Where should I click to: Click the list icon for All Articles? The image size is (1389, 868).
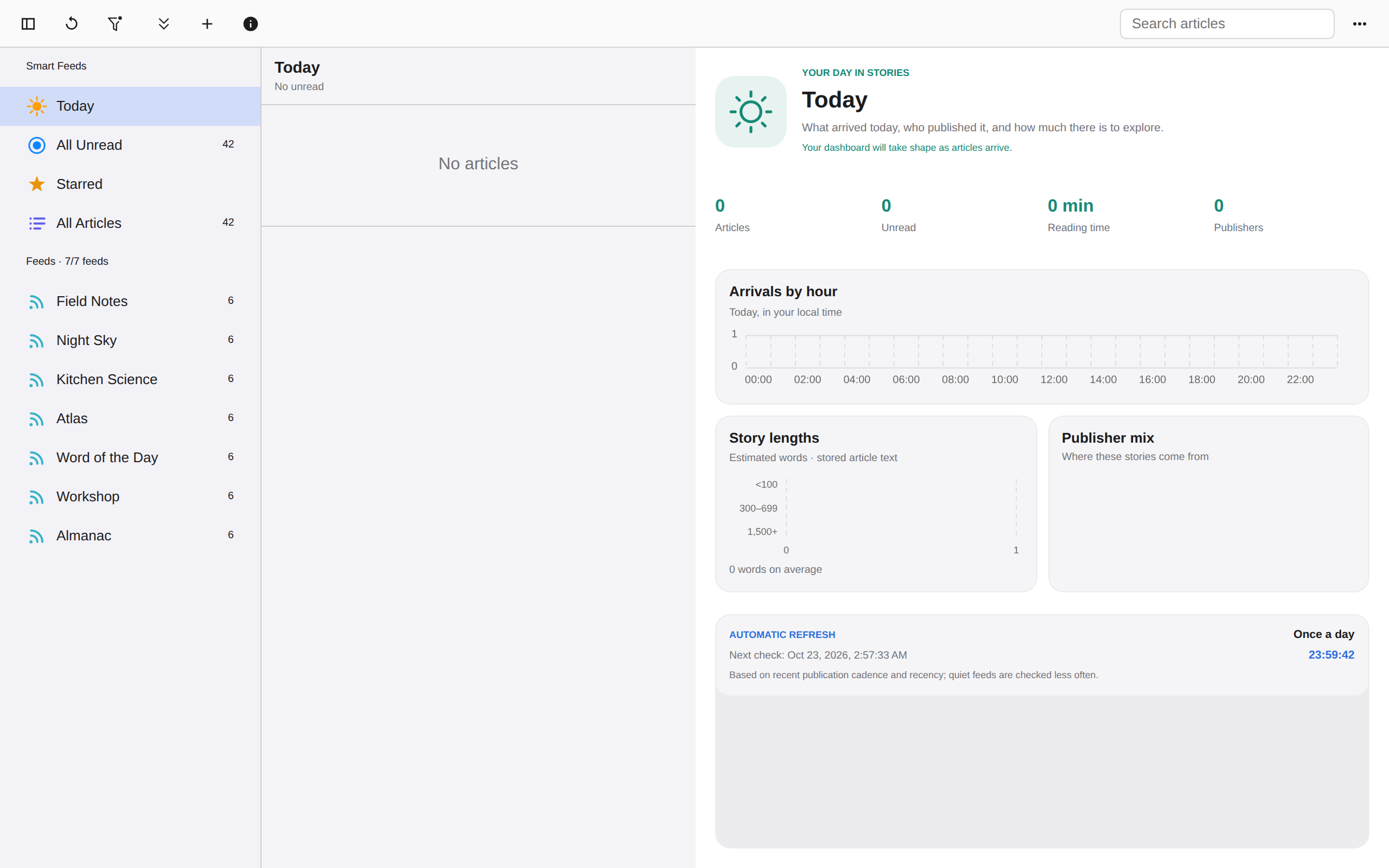[37, 224]
